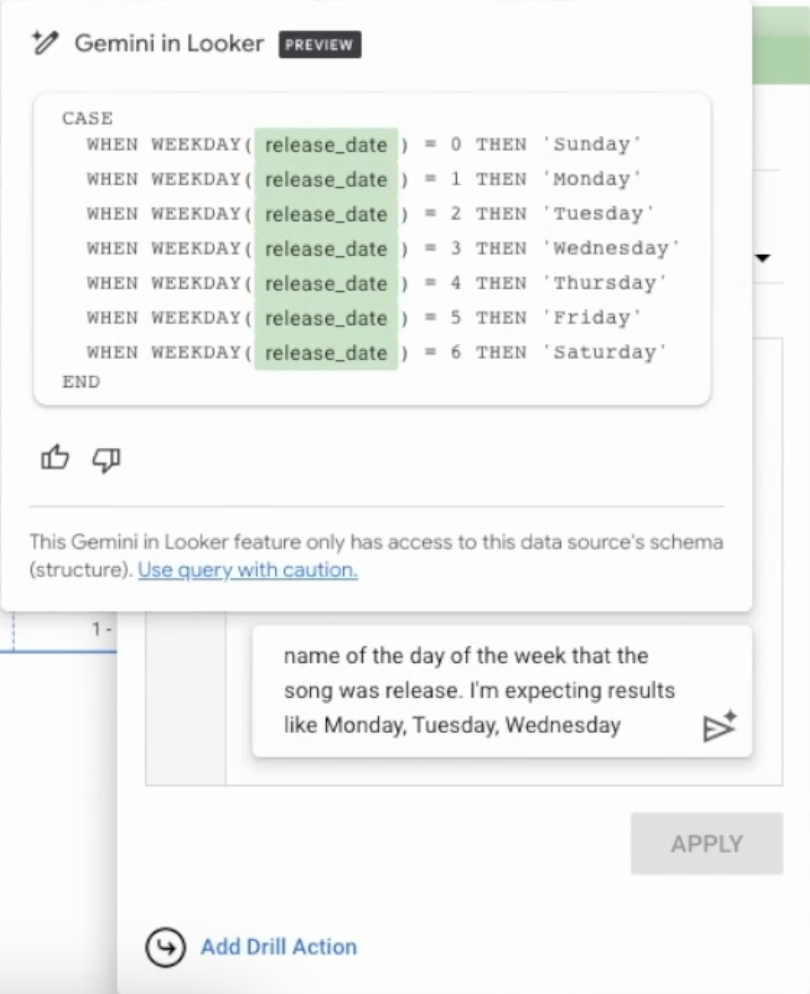Select release_date field chip on the Sunday line

[326, 145]
